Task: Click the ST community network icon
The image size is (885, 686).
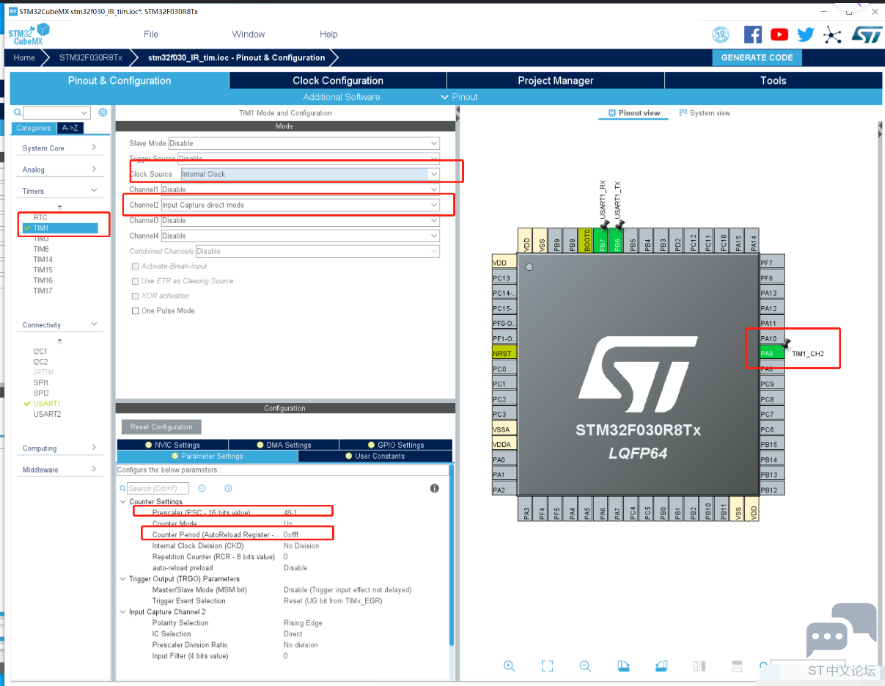Action: [832, 35]
